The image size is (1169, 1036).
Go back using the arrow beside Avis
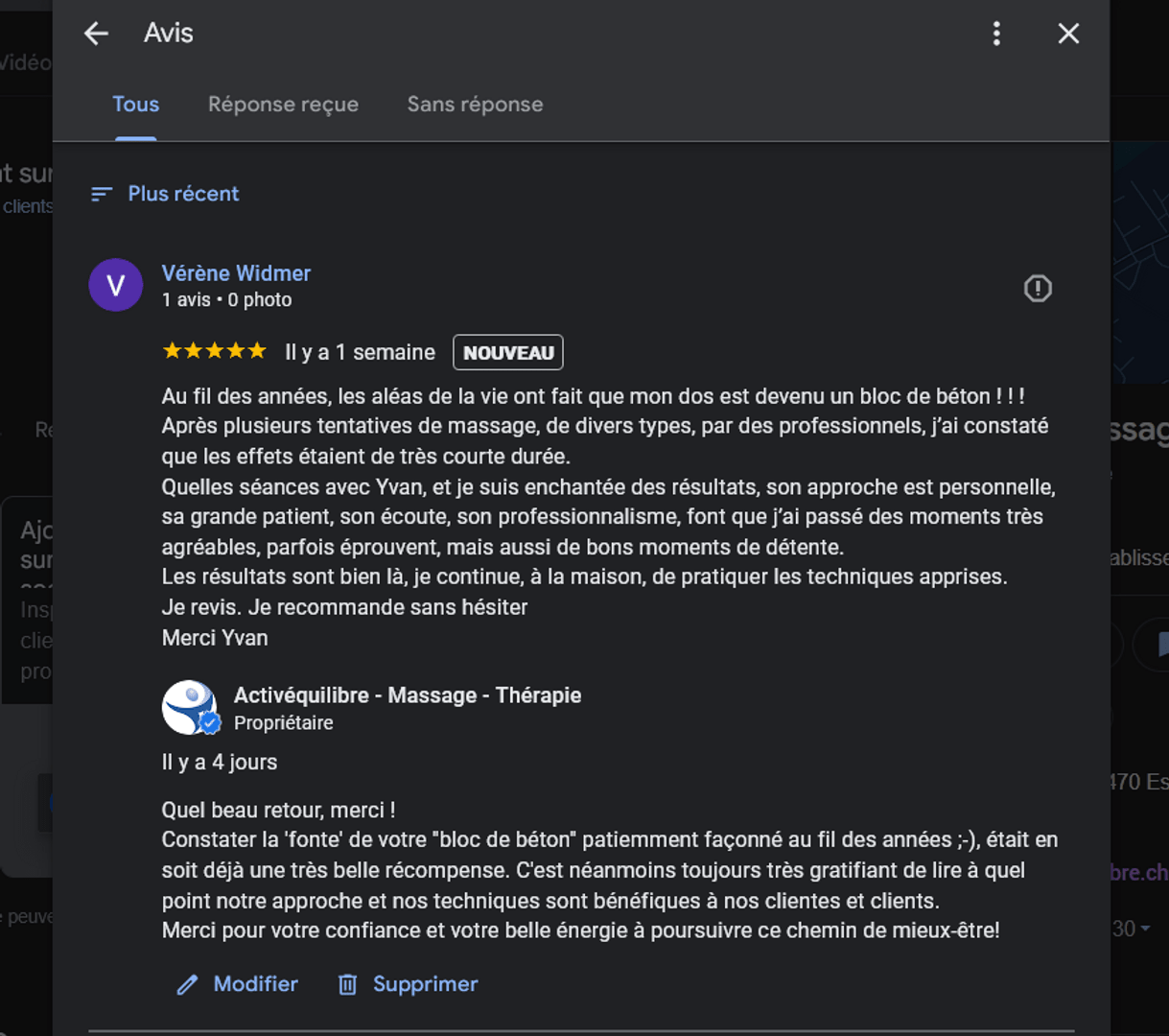point(96,34)
